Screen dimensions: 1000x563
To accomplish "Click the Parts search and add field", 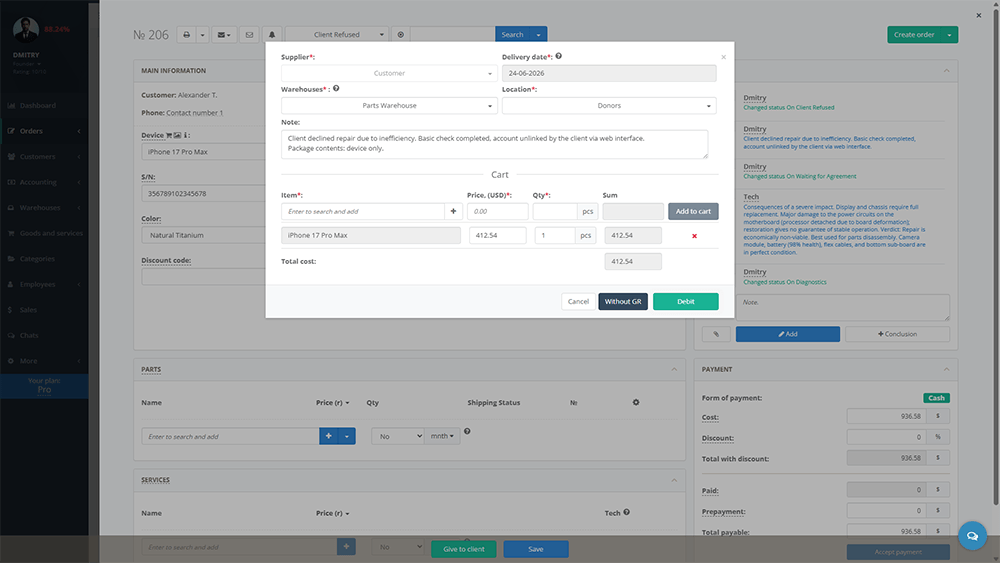I will pos(230,436).
